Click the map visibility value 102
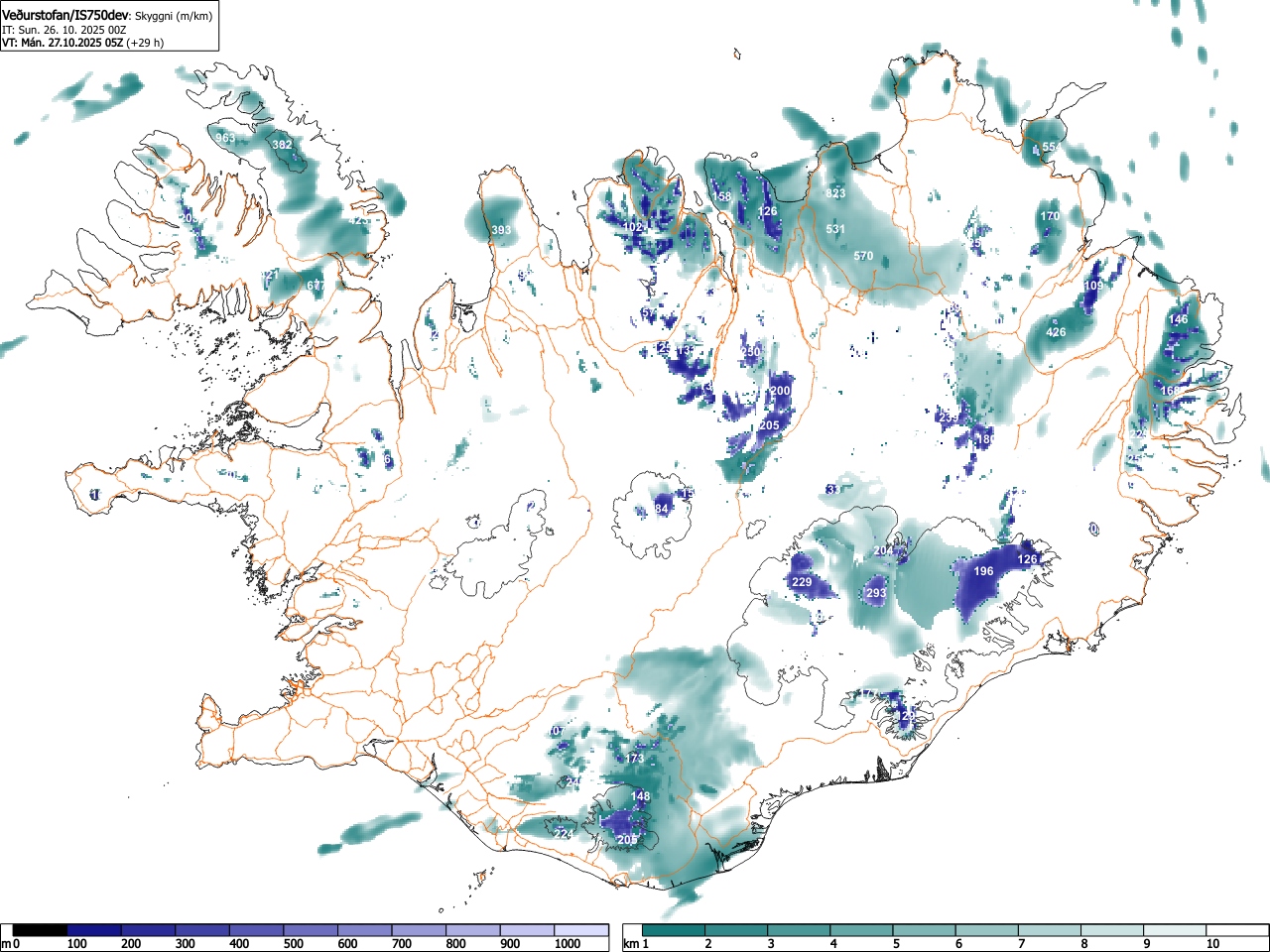This screenshot has width=1270, height=952. tap(632, 227)
